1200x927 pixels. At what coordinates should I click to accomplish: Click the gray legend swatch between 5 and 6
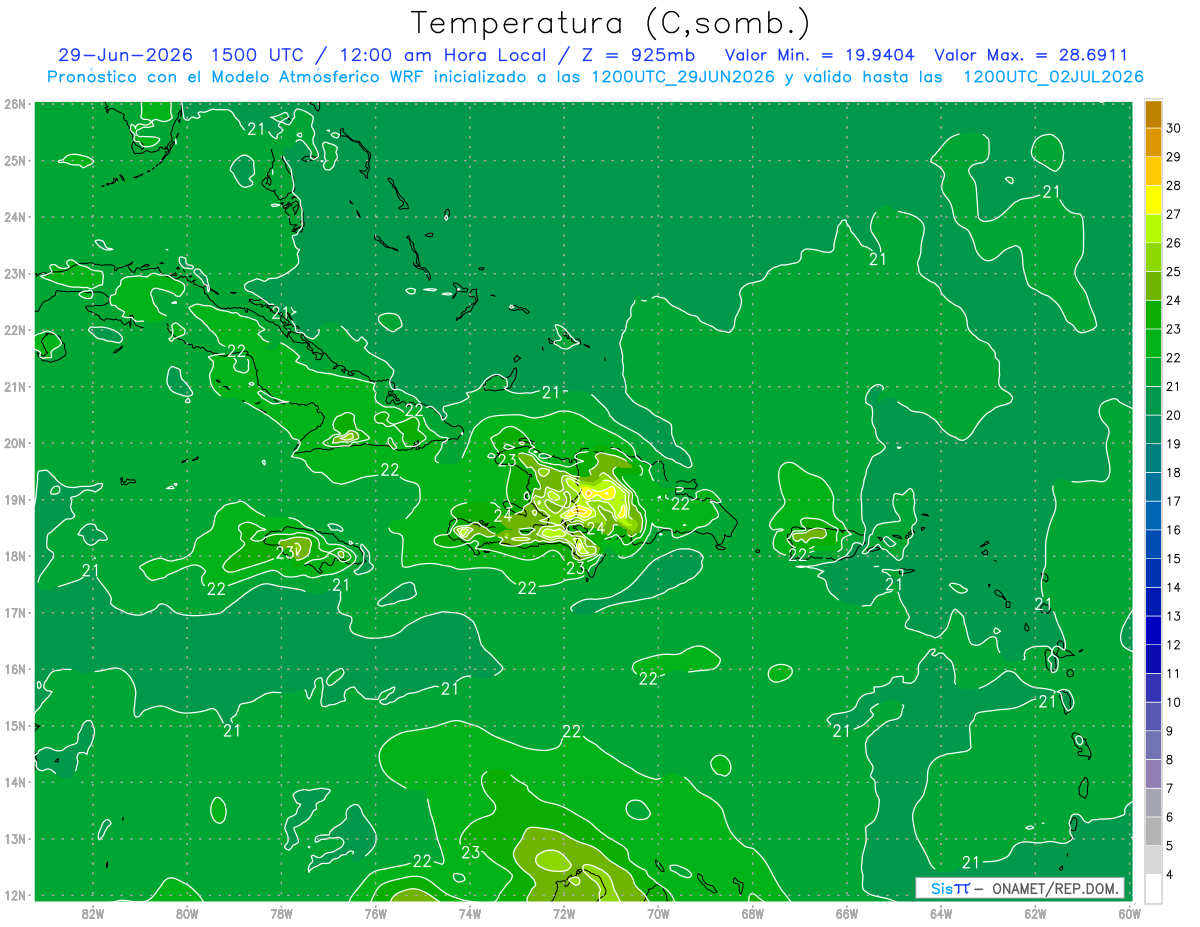coord(1153,831)
